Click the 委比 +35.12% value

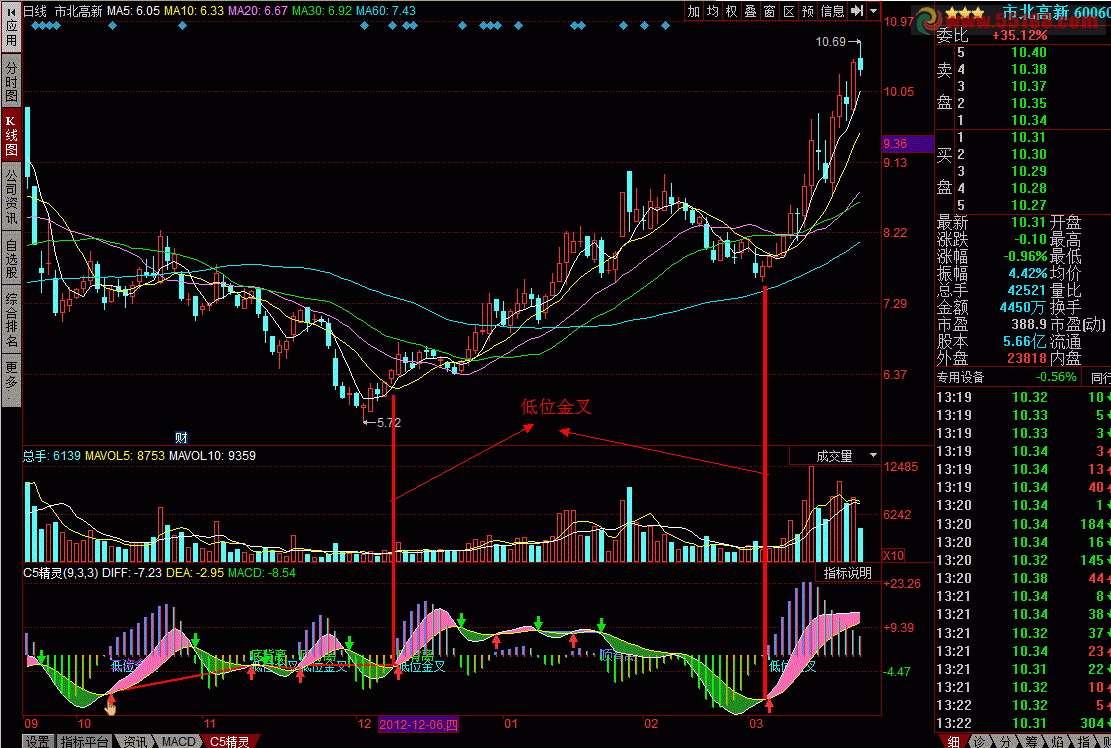[1020, 35]
